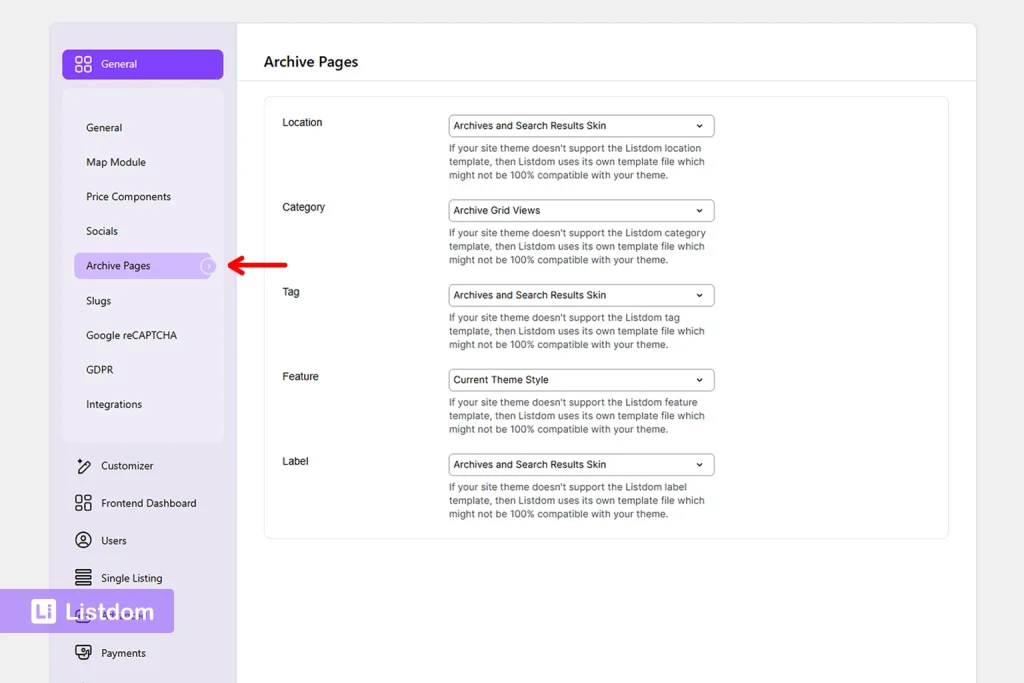Click the Frontend Dashboard grid icon
Screen dimensions: 1024x683
click(83, 503)
